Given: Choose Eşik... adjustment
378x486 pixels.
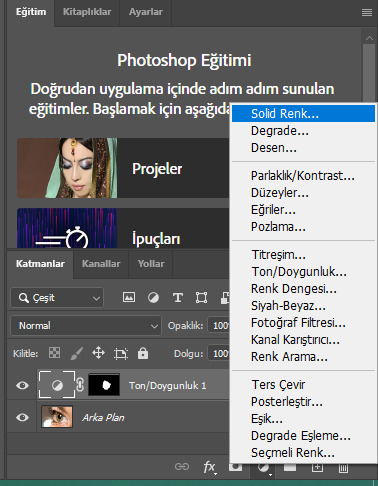Looking at the screenshot, I should pyautogui.click(x=303, y=419).
